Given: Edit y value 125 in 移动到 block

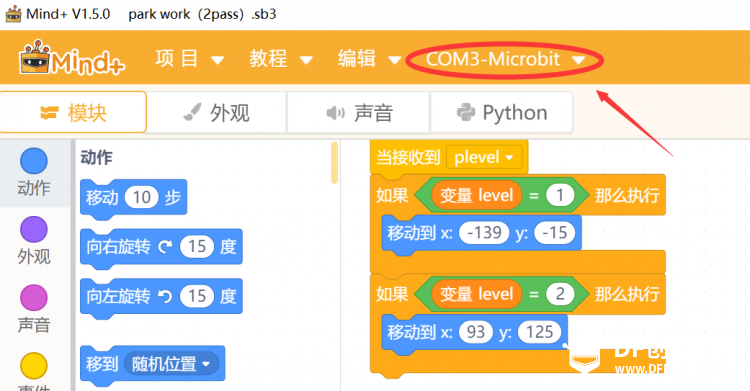Looking at the screenshot, I should 540,332.
